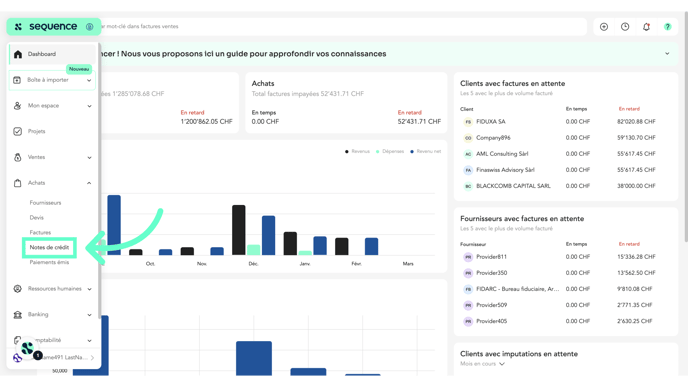Open the Mois en cours dropdown
688x387 pixels.
point(482,364)
